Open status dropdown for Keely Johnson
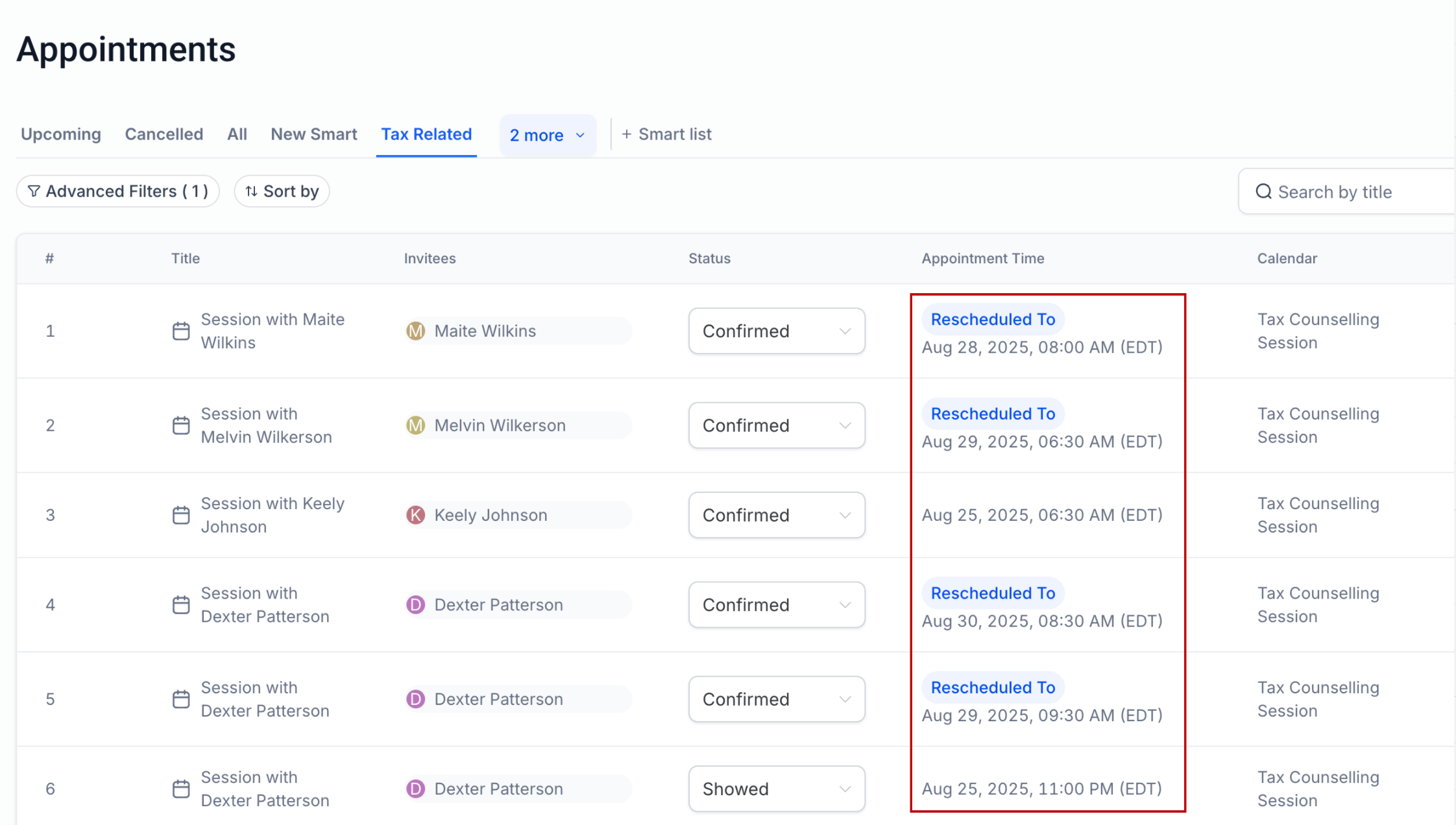This screenshot has width=1456, height=825. pos(776,515)
